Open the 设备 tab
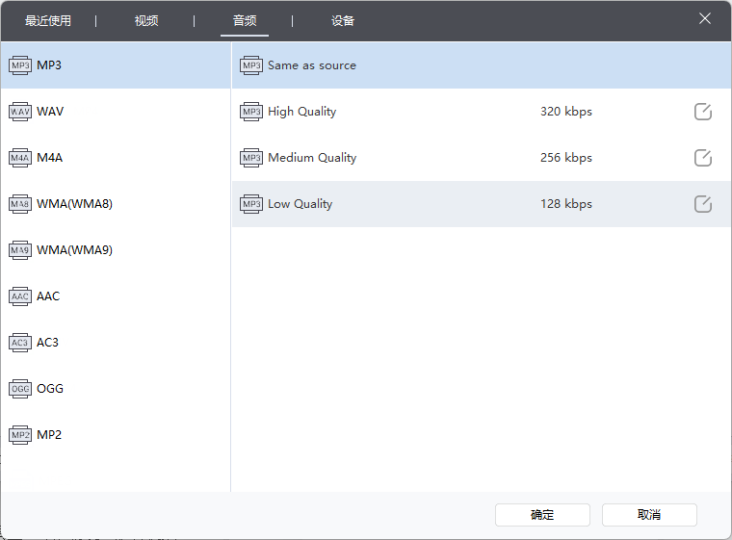 343,21
